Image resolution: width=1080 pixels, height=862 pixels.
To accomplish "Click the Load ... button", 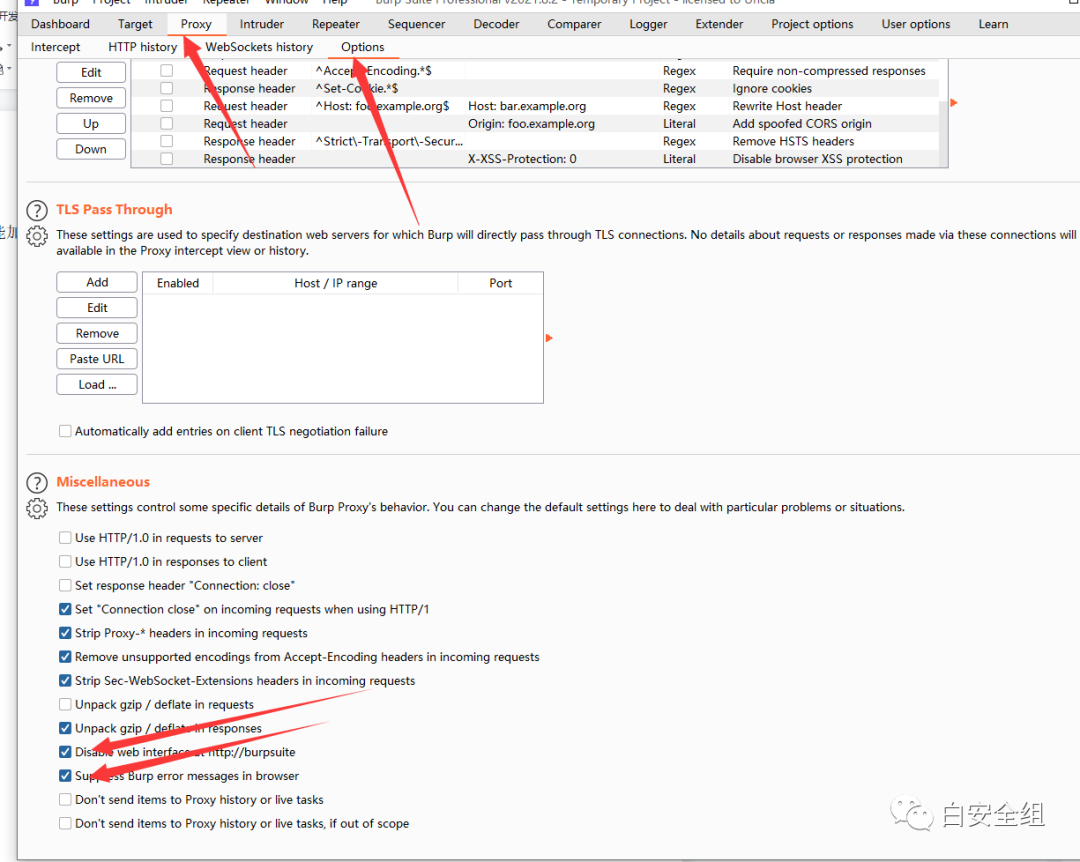I will tap(97, 384).
